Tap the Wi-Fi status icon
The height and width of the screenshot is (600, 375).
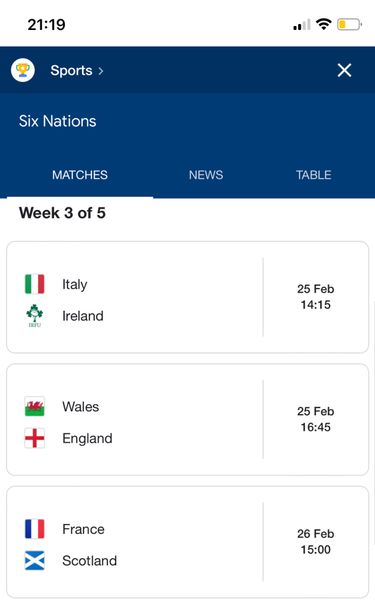pos(323,24)
